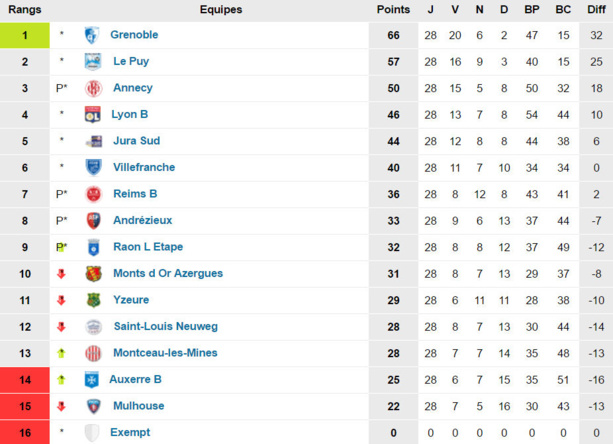Screen dimensions: 613x444
Task: Click the red rank 14 cell
Action: (25, 380)
